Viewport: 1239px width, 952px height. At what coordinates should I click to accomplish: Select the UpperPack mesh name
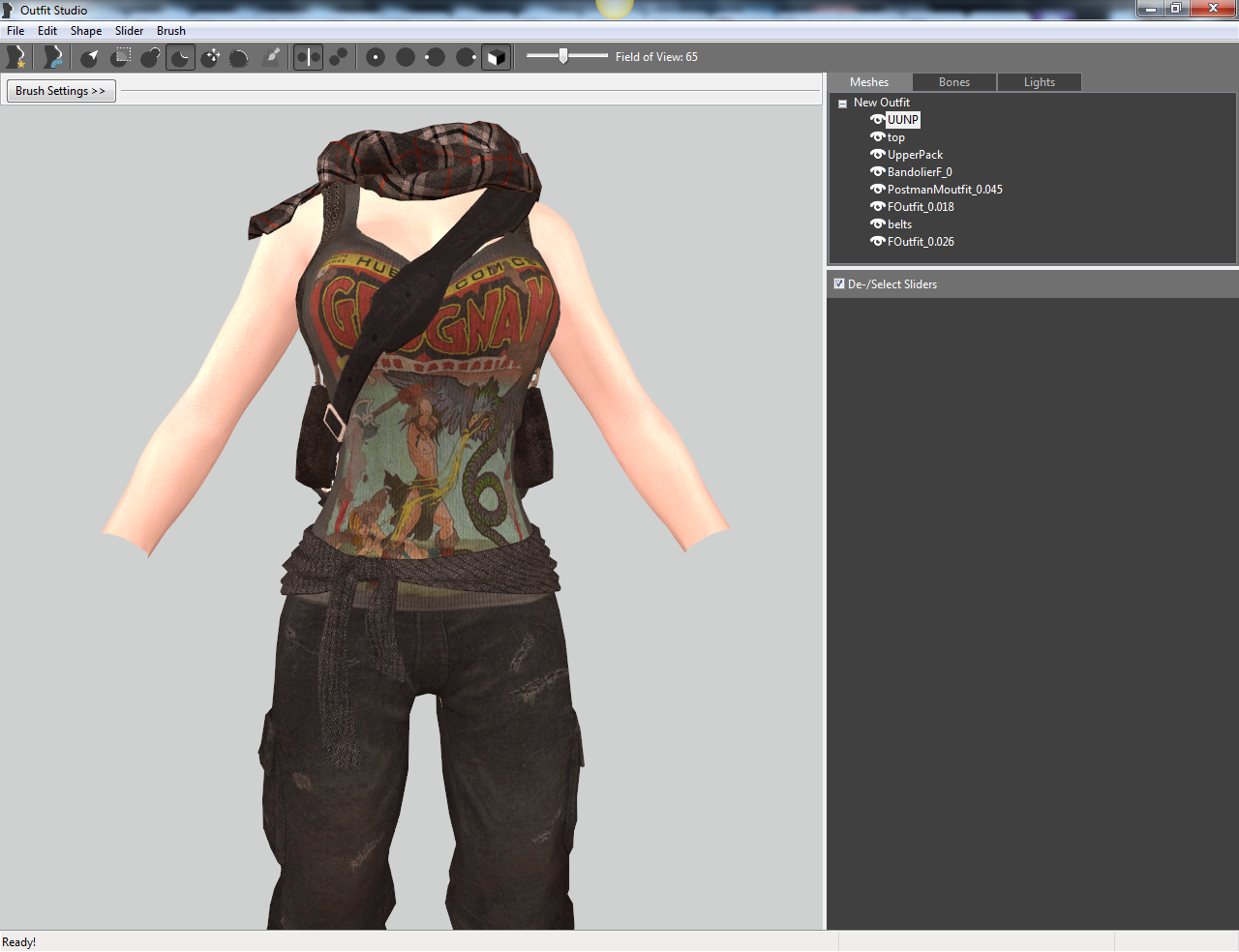[915, 155]
